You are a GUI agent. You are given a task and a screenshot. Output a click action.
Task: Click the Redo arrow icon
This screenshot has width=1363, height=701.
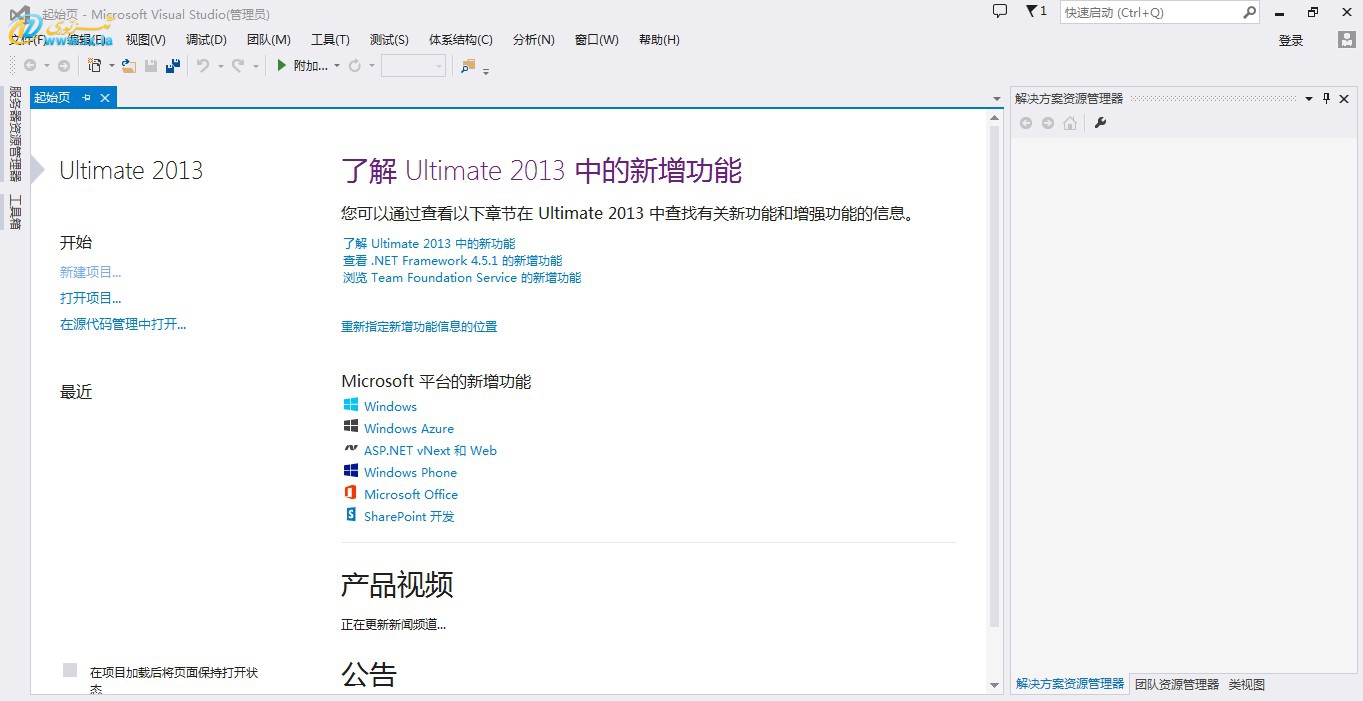click(x=238, y=66)
